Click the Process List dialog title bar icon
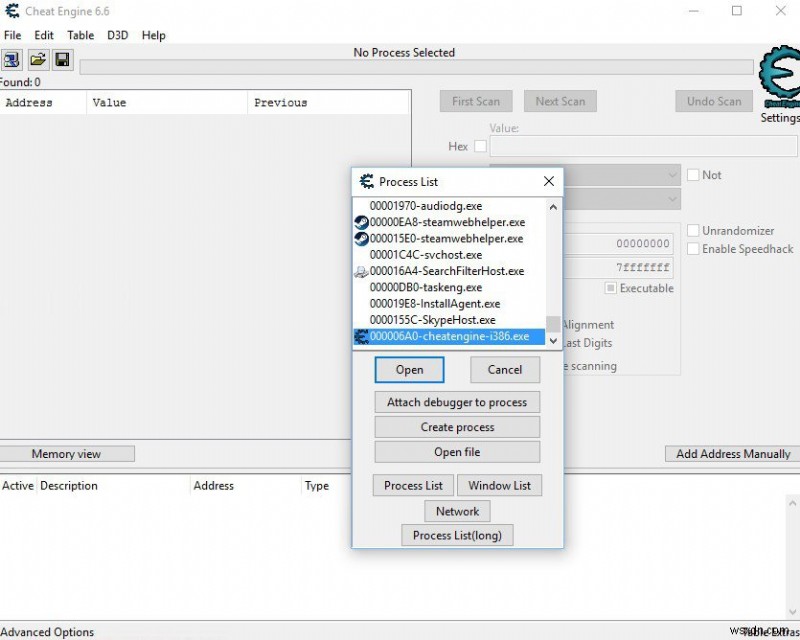The width and height of the screenshot is (800, 640). tap(366, 182)
